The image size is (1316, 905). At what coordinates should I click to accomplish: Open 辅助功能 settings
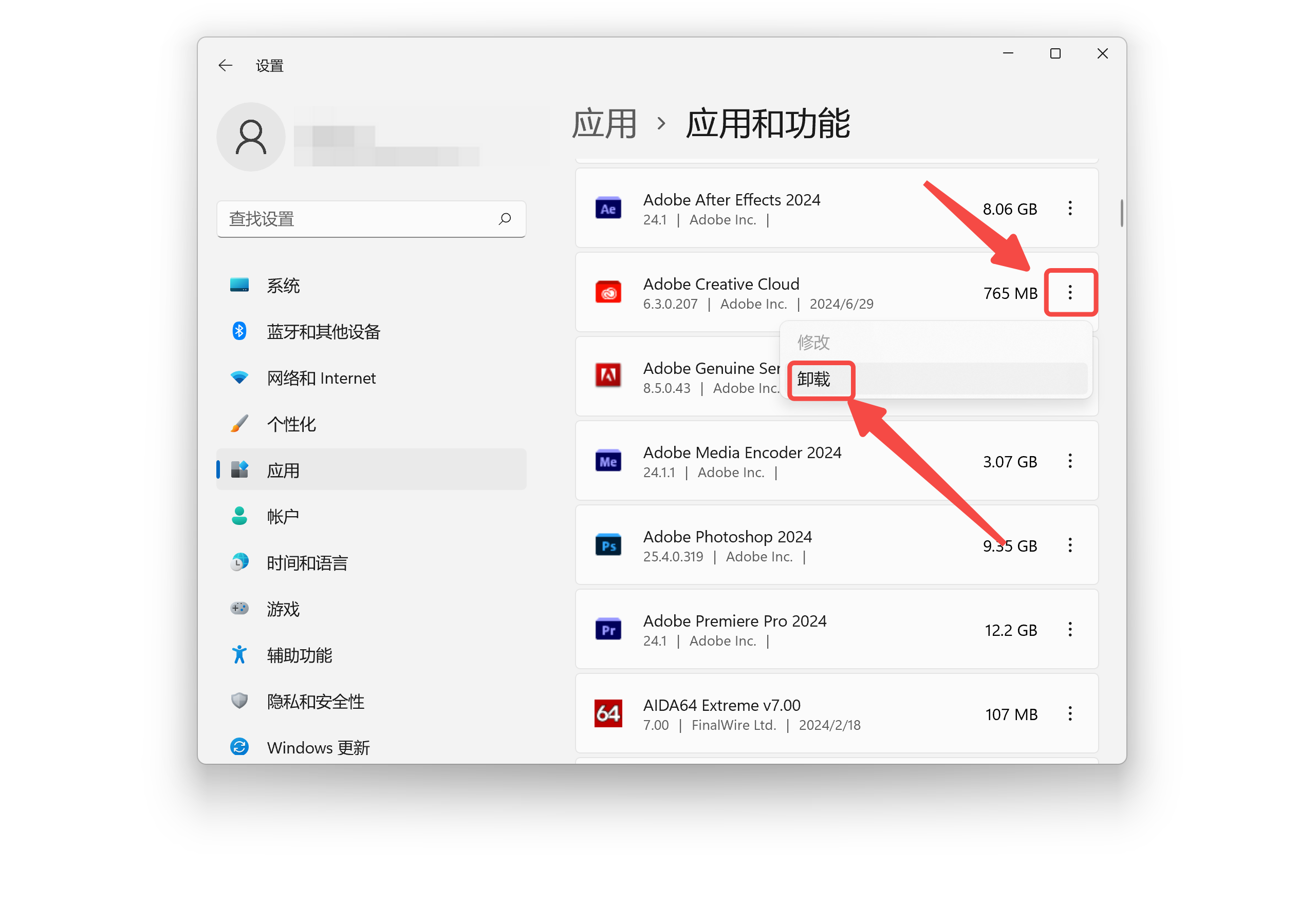click(x=371, y=655)
